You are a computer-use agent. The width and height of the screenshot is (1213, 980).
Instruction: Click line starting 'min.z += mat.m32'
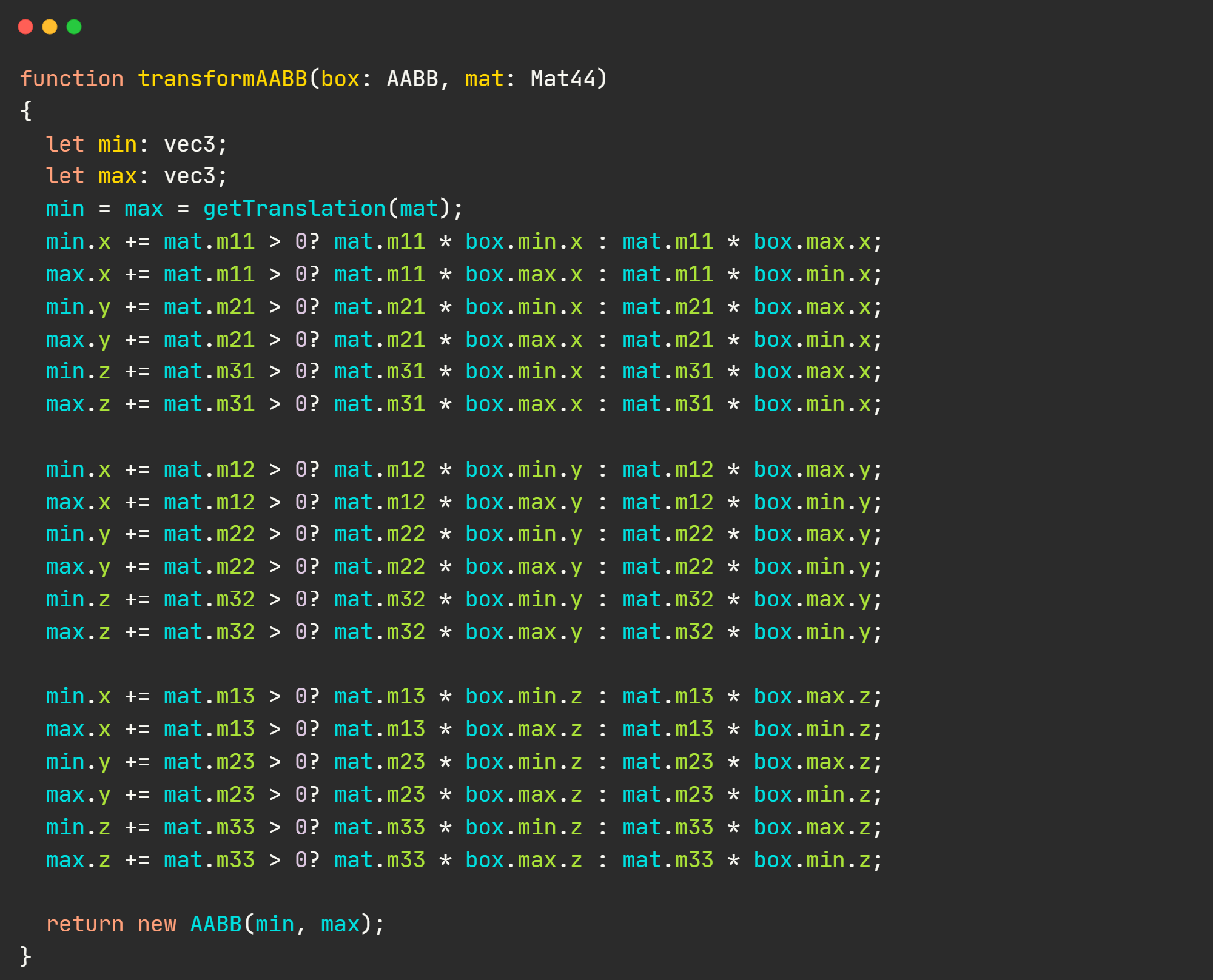pyautogui.click(x=465, y=599)
